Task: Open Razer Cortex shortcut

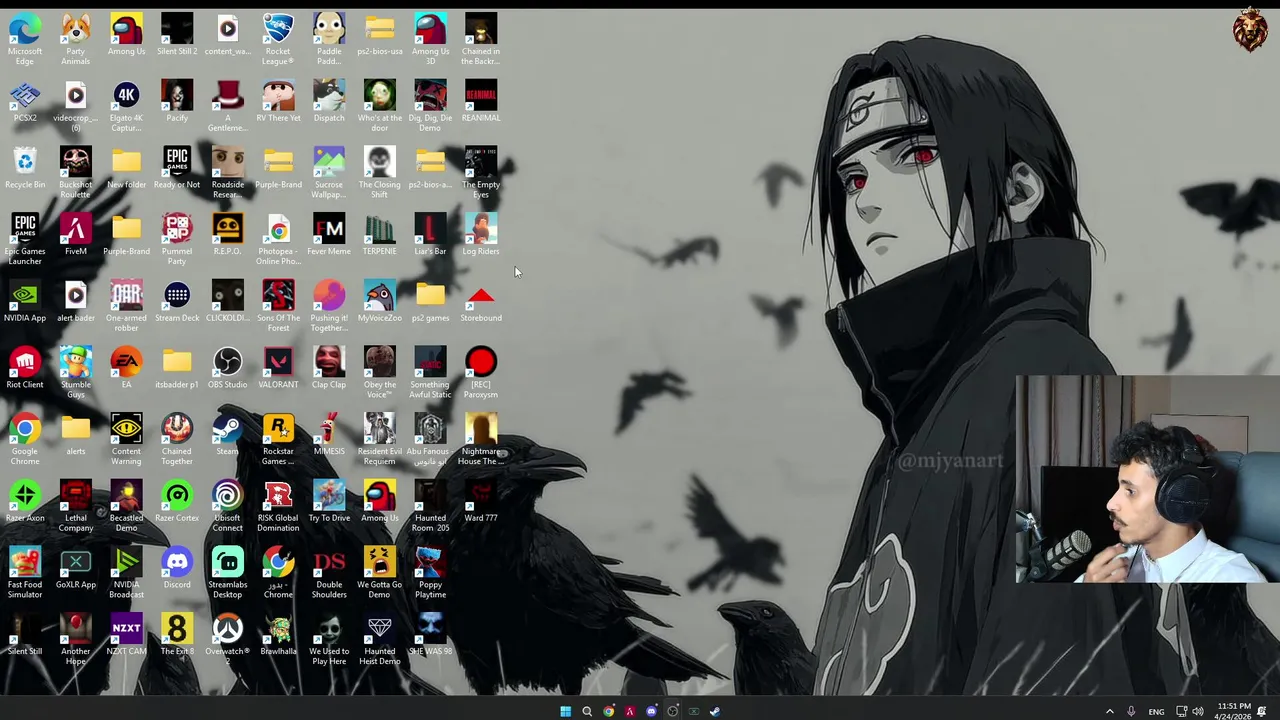Action: point(177,502)
